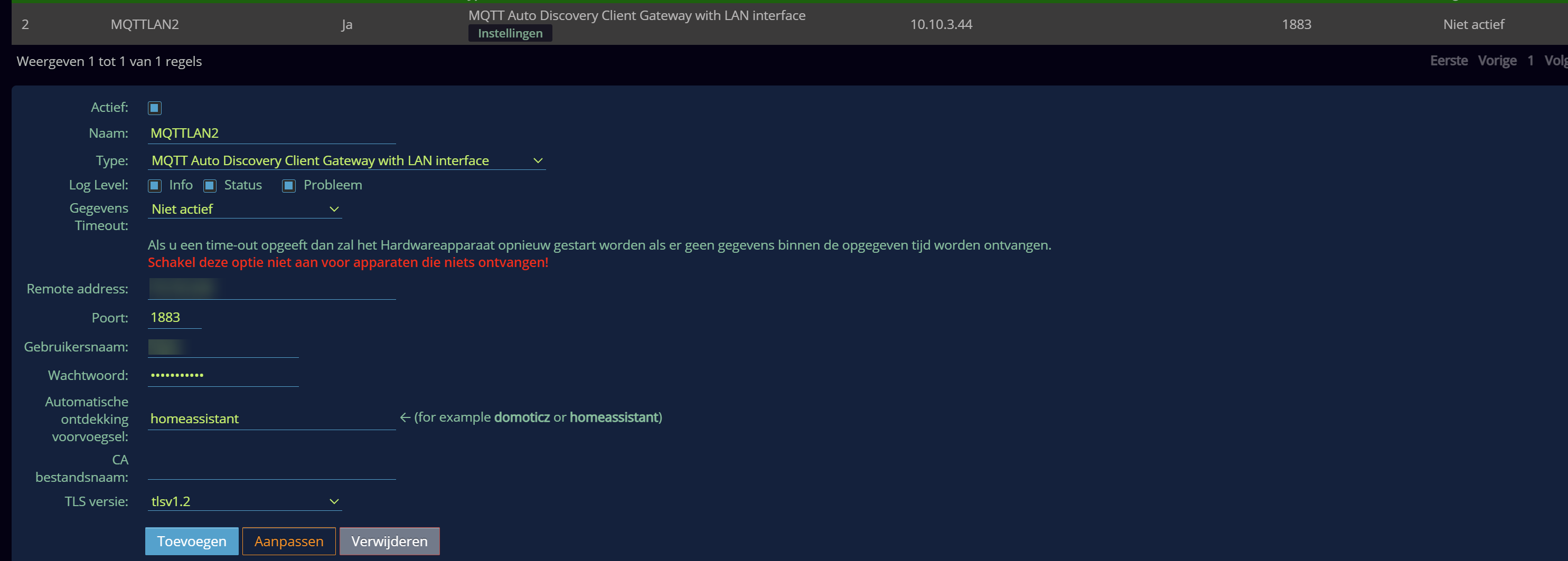Open the Instellingen settings for MQTTLAN2
This screenshot has width=1568, height=561.
(510, 33)
